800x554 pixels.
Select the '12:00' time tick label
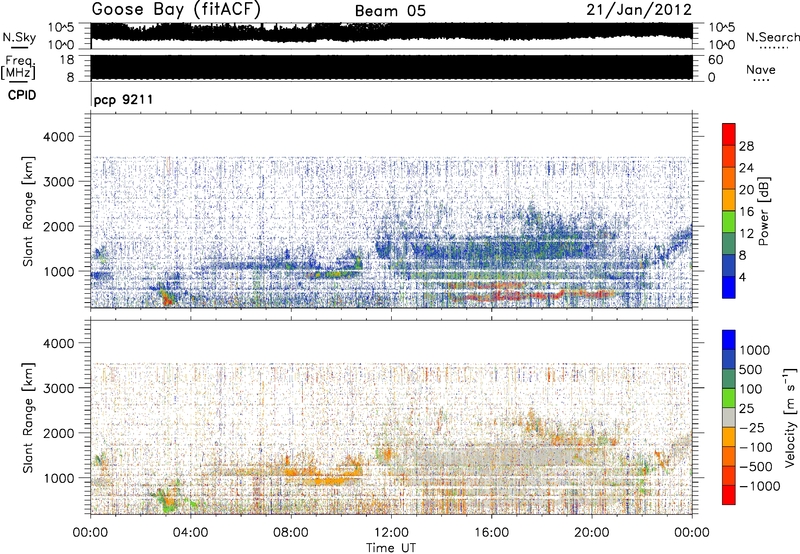point(391,532)
